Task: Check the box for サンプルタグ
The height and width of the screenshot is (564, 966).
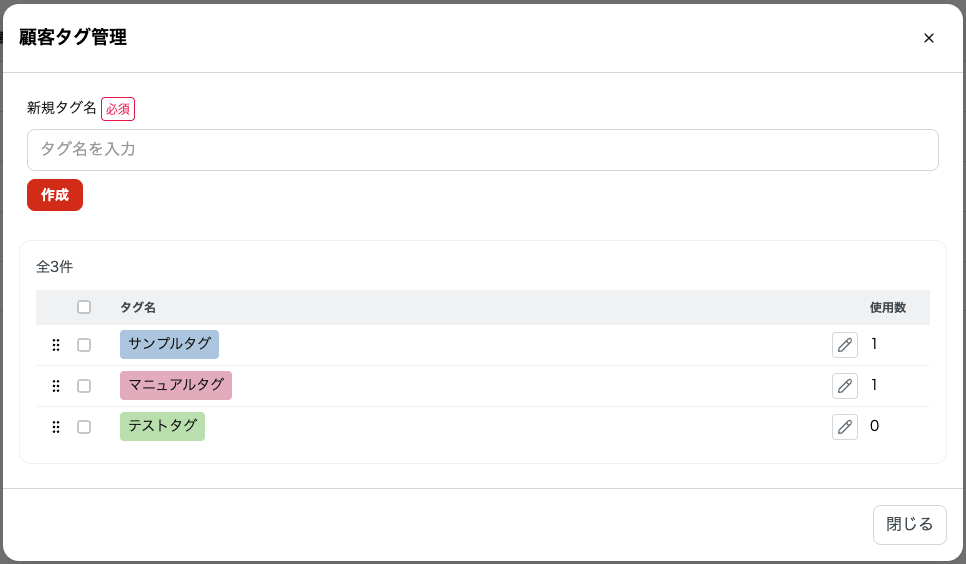Action: [x=84, y=345]
